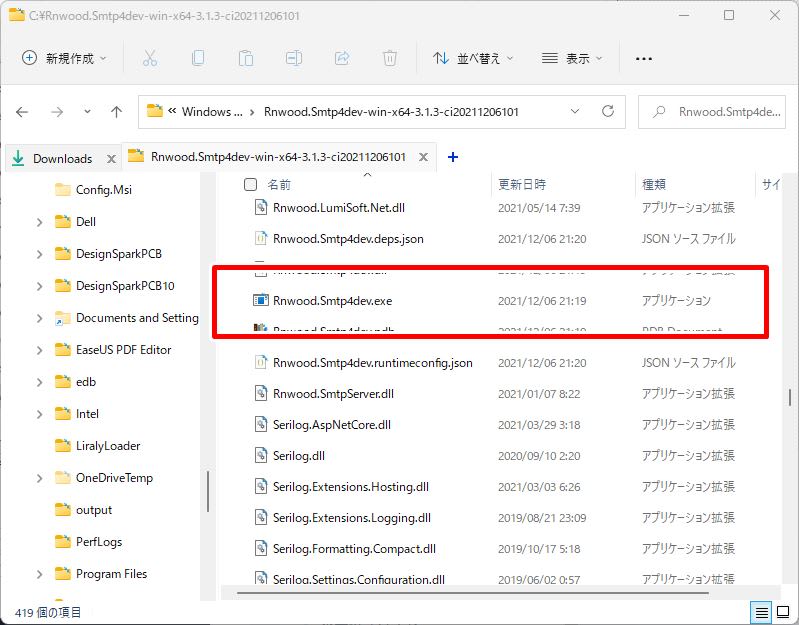Sort by 種類 column header
Image resolution: width=799 pixels, height=625 pixels.
coord(654,184)
